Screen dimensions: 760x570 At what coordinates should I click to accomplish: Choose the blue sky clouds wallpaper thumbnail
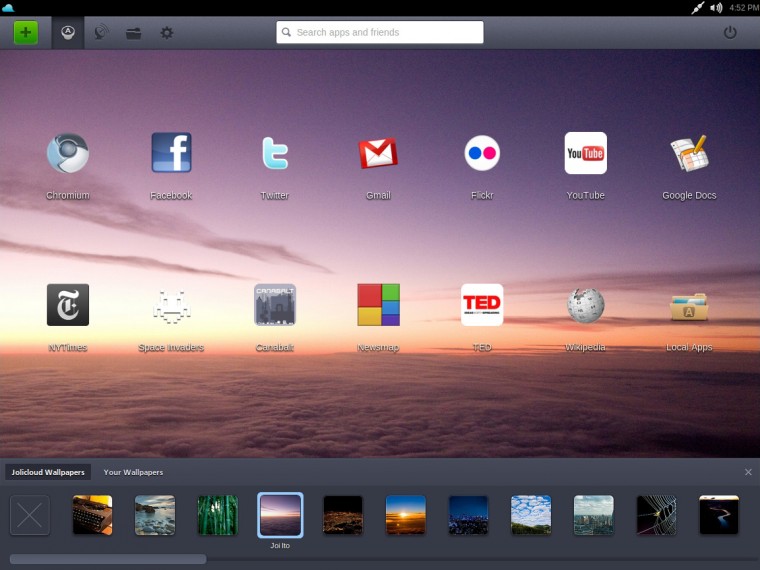coord(531,515)
